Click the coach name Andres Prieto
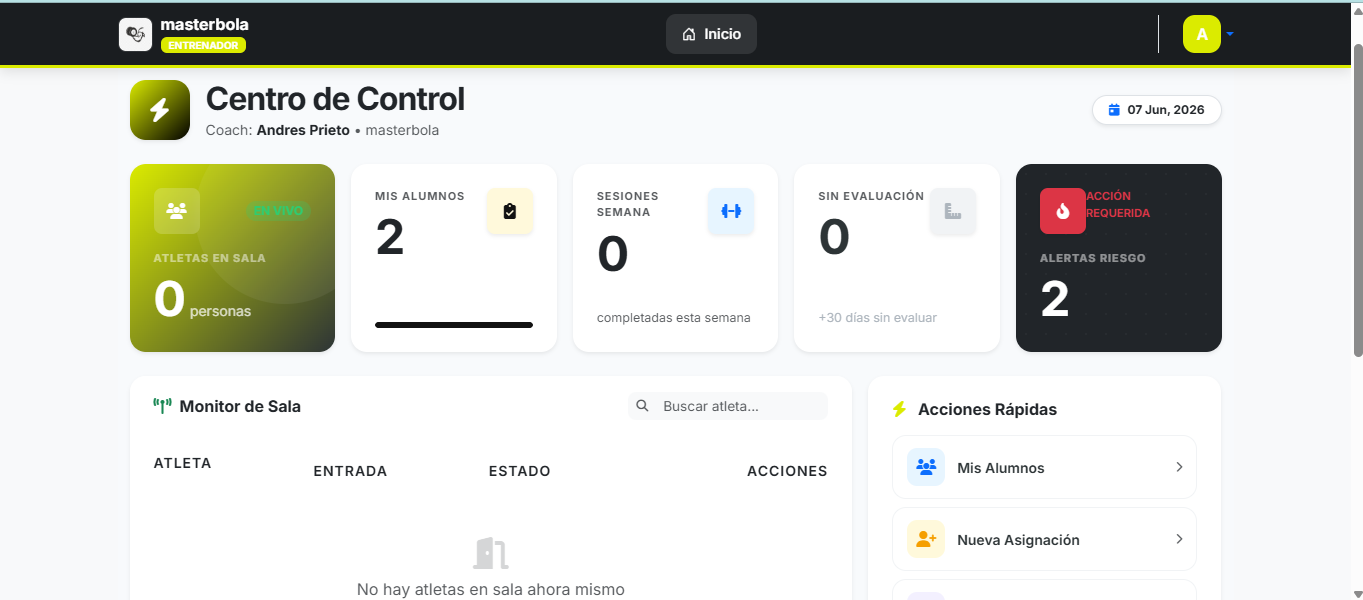The image size is (1363, 600). [303, 130]
